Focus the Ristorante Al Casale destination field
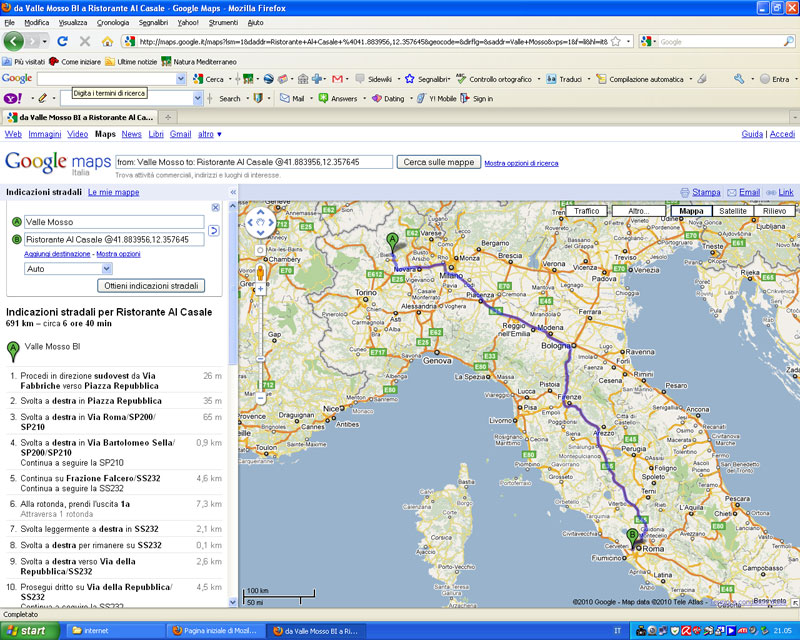Image resolution: width=800 pixels, height=640 pixels. 114,239
